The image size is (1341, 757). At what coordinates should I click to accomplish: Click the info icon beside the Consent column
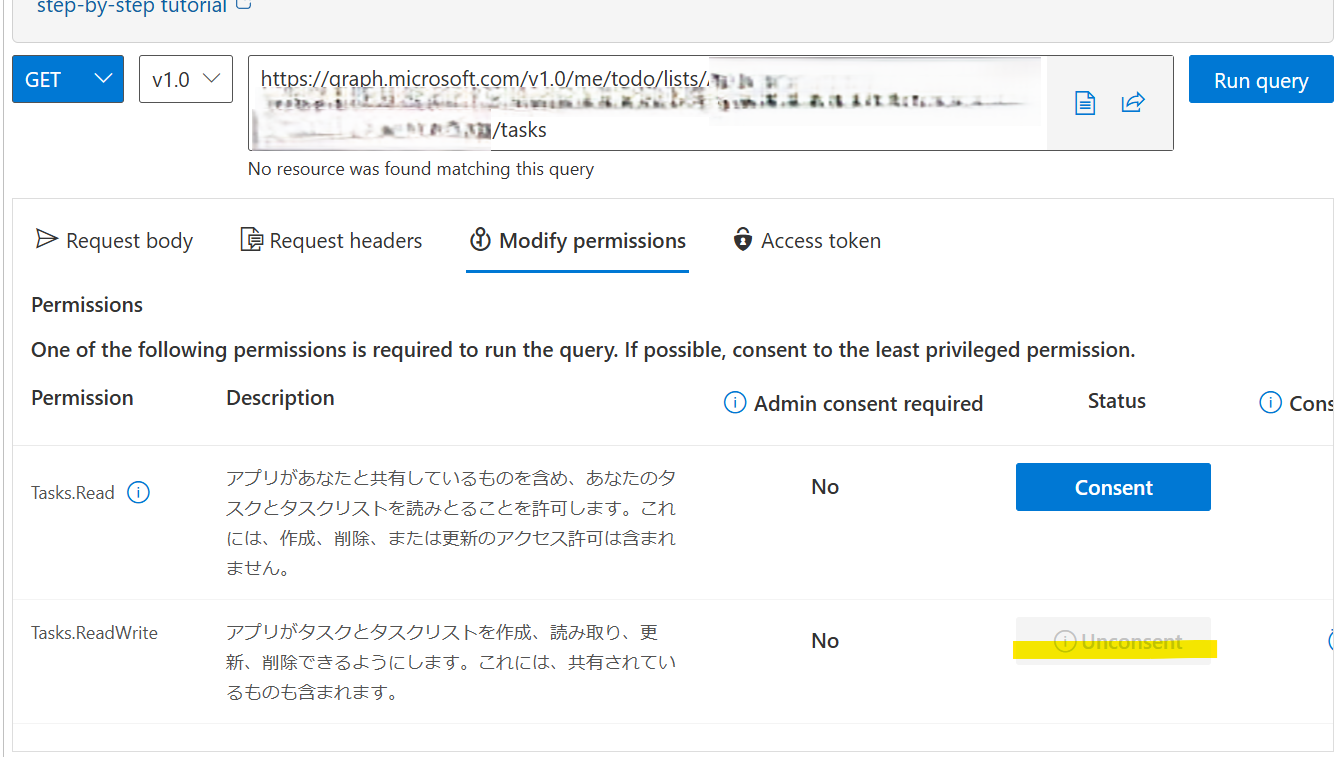1270,402
